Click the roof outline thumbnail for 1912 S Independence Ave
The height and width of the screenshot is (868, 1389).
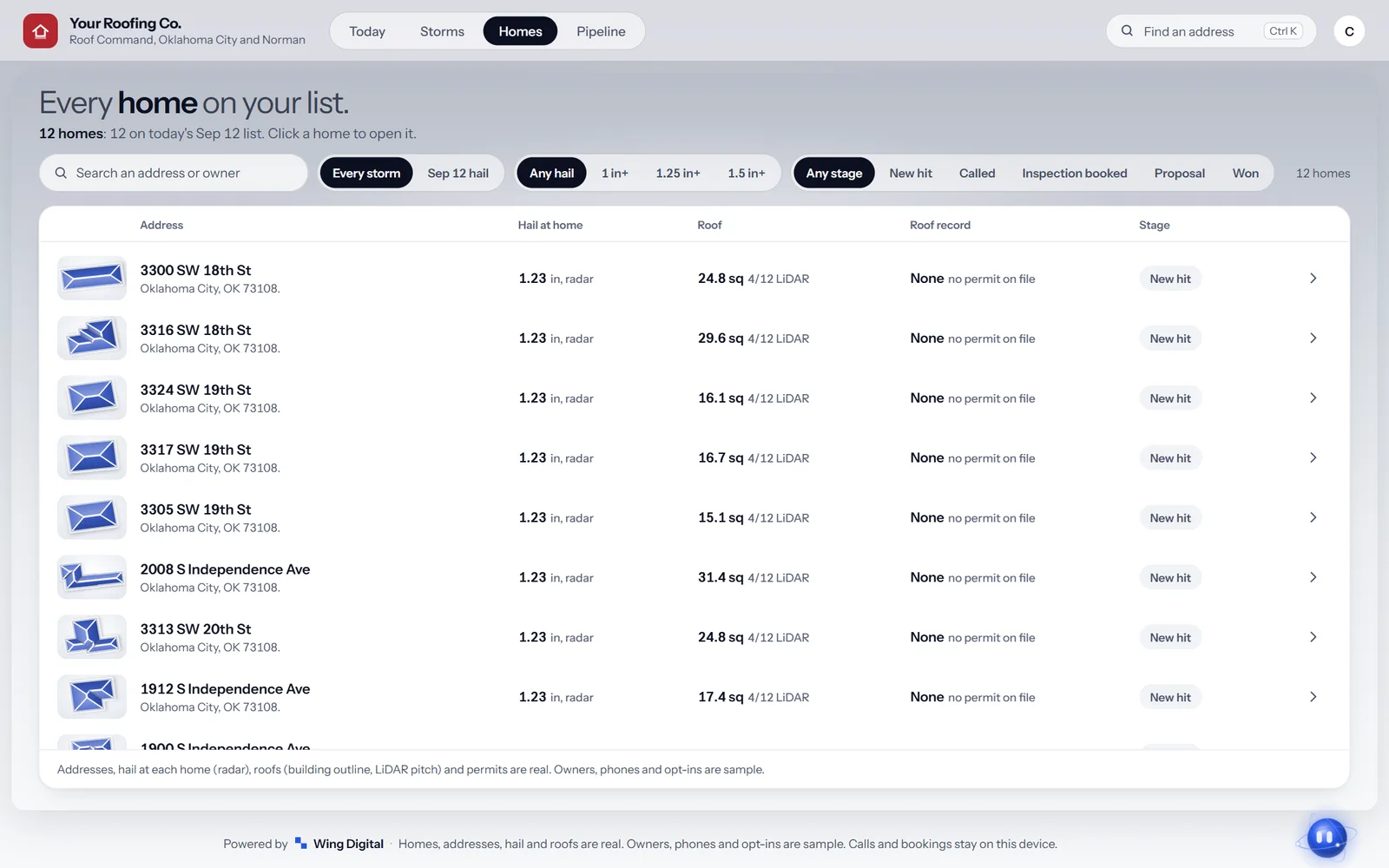click(x=92, y=697)
